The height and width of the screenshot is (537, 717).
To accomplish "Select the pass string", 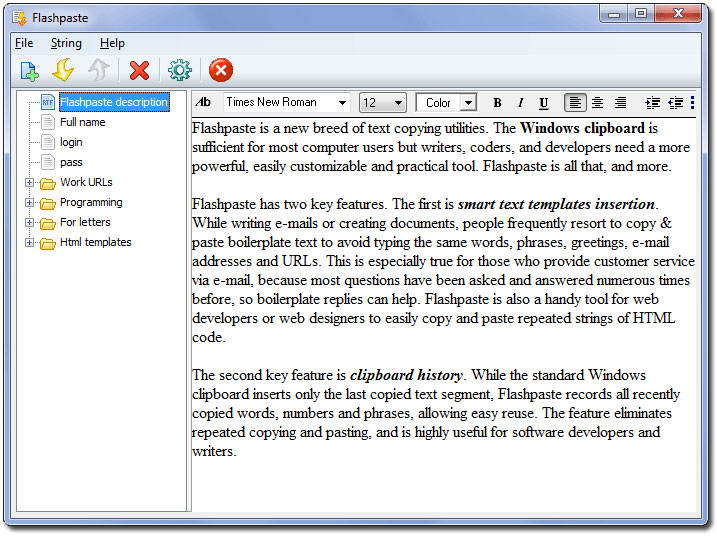I will [x=71, y=162].
